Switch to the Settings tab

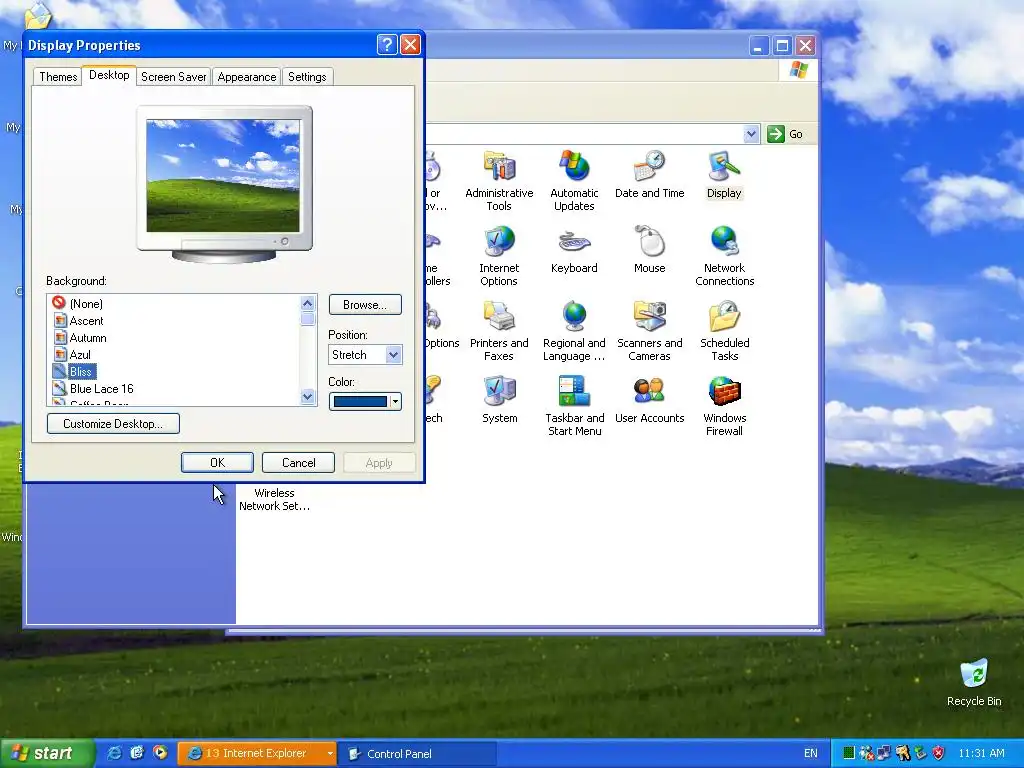(307, 76)
